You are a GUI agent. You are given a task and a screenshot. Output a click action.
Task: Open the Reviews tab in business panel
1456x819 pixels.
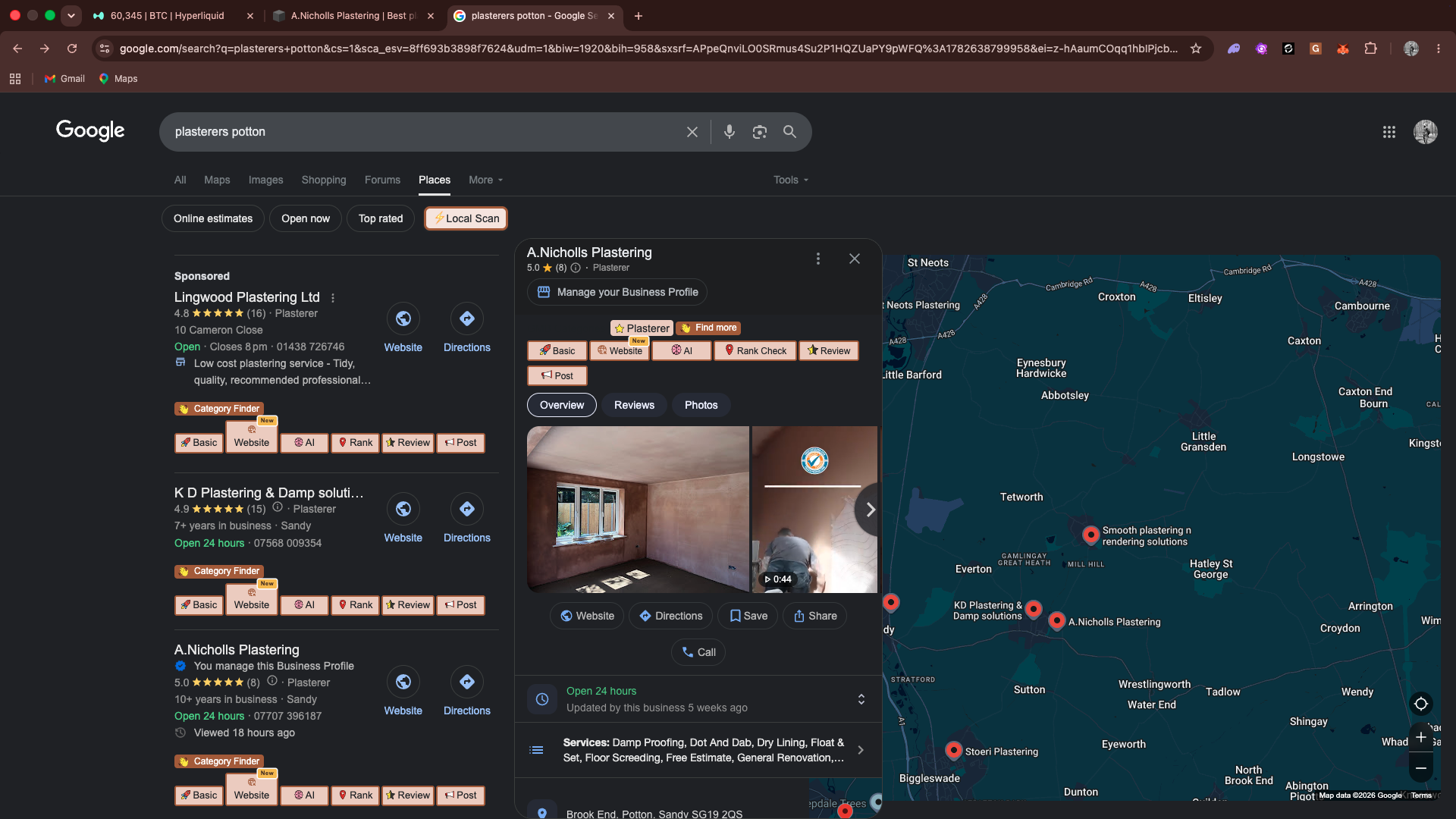(634, 405)
